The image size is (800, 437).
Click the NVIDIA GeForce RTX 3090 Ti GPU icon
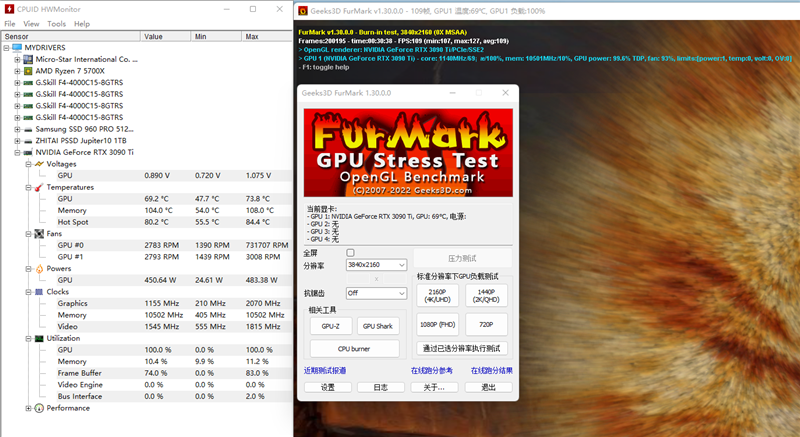coord(28,152)
